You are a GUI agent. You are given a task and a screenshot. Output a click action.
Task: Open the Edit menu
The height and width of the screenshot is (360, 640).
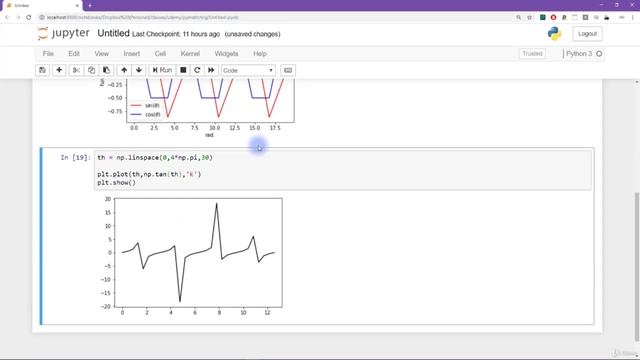click(x=74, y=53)
